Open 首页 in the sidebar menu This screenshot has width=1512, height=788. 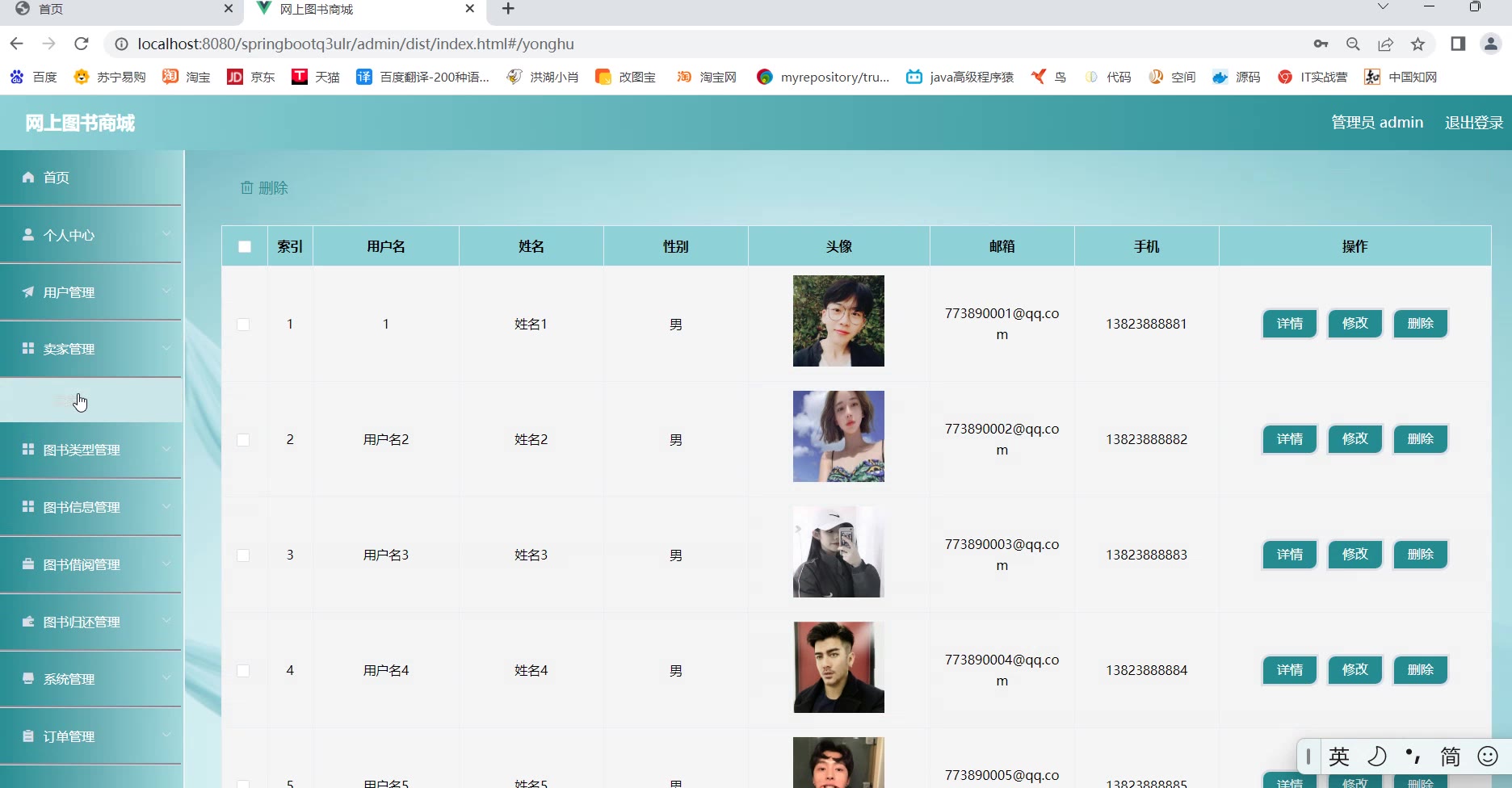(x=90, y=177)
